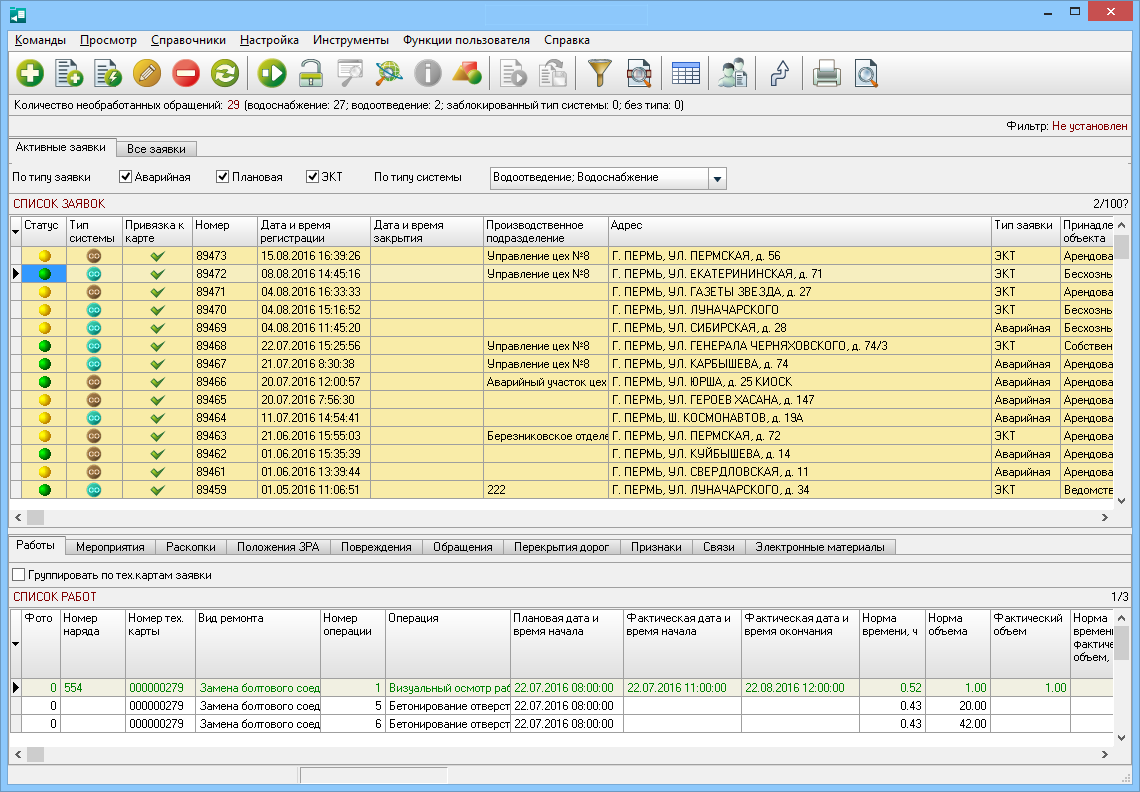Click the request list horizontal scrollbar right arrow
This screenshot has height=792, width=1140.
tap(1105, 517)
